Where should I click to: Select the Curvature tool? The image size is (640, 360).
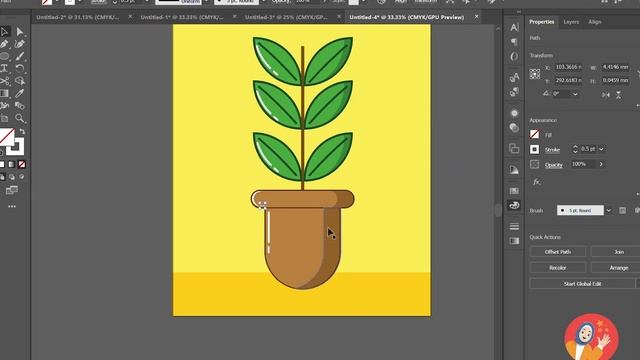click(20, 44)
